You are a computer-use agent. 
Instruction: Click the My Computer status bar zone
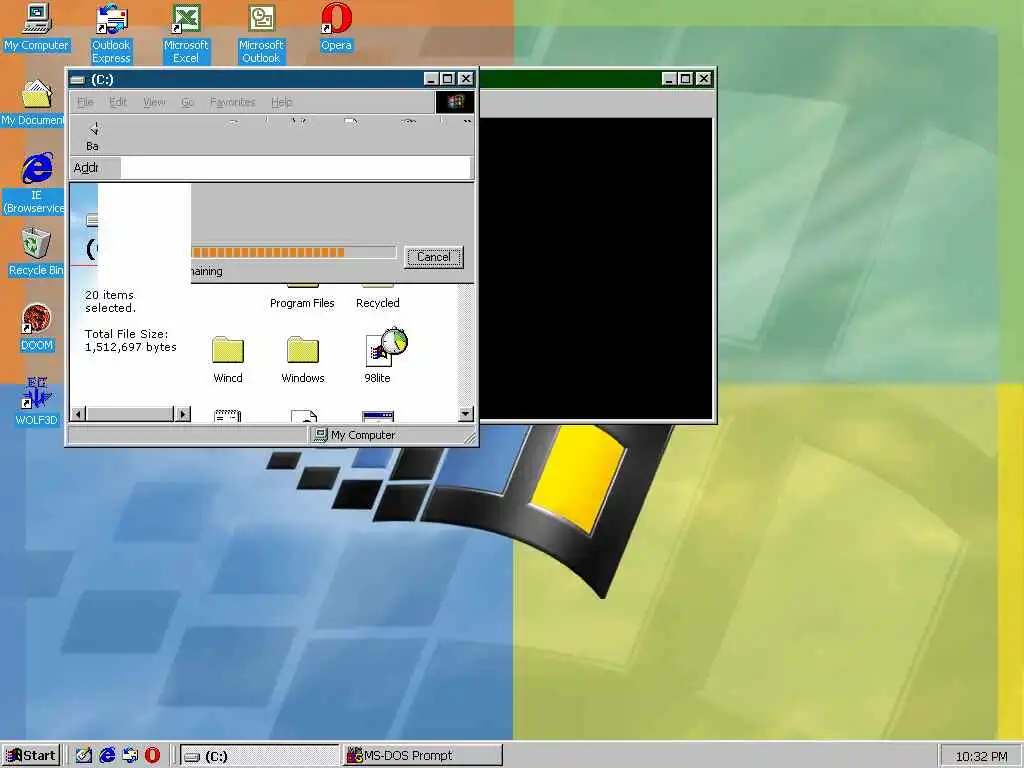(x=392, y=435)
